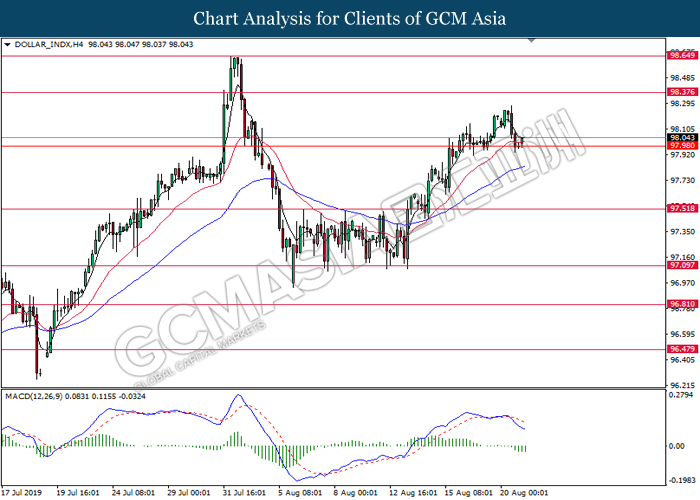Click the 97.097 support price tag
The height and width of the screenshot is (500, 700).
[x=681, y=266]
